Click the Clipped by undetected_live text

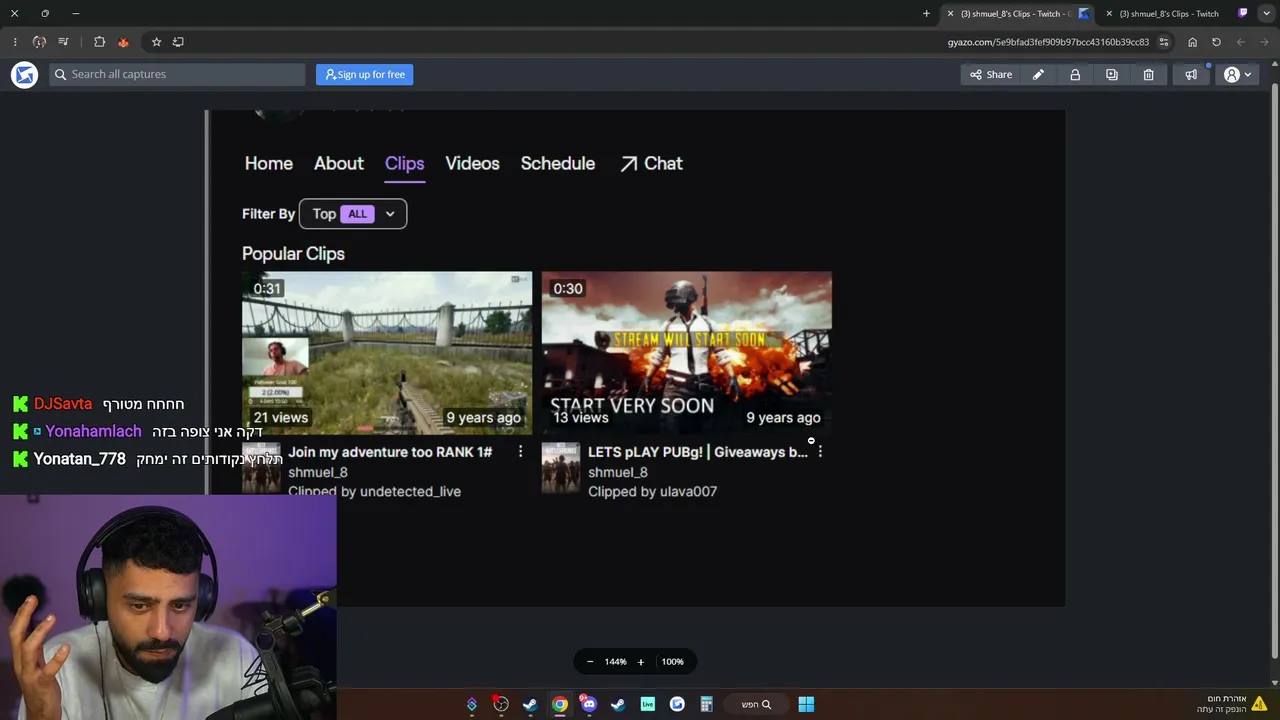[x=374, y=492]
